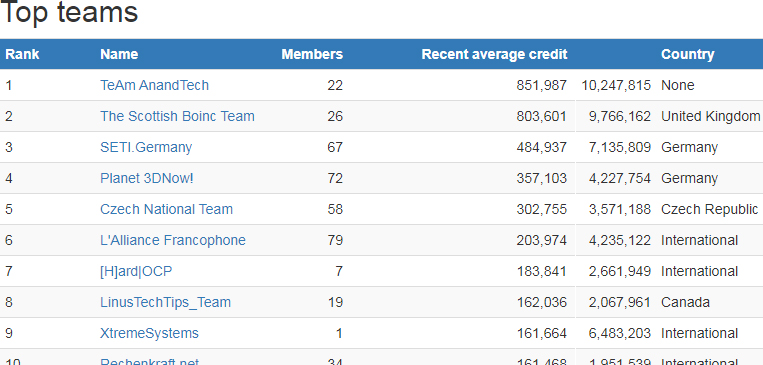
Task: Open the Rechenkraft.net team link
Action: pos(149,361)
